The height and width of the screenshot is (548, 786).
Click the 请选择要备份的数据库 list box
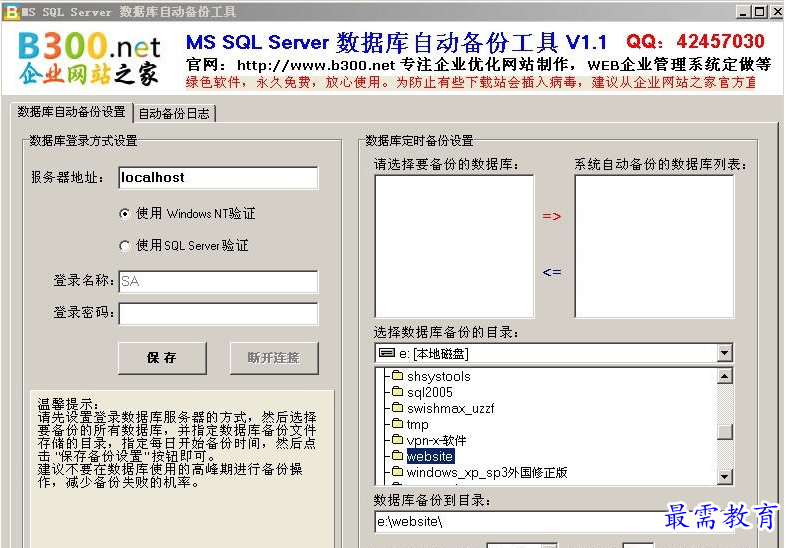pos(454,246)
